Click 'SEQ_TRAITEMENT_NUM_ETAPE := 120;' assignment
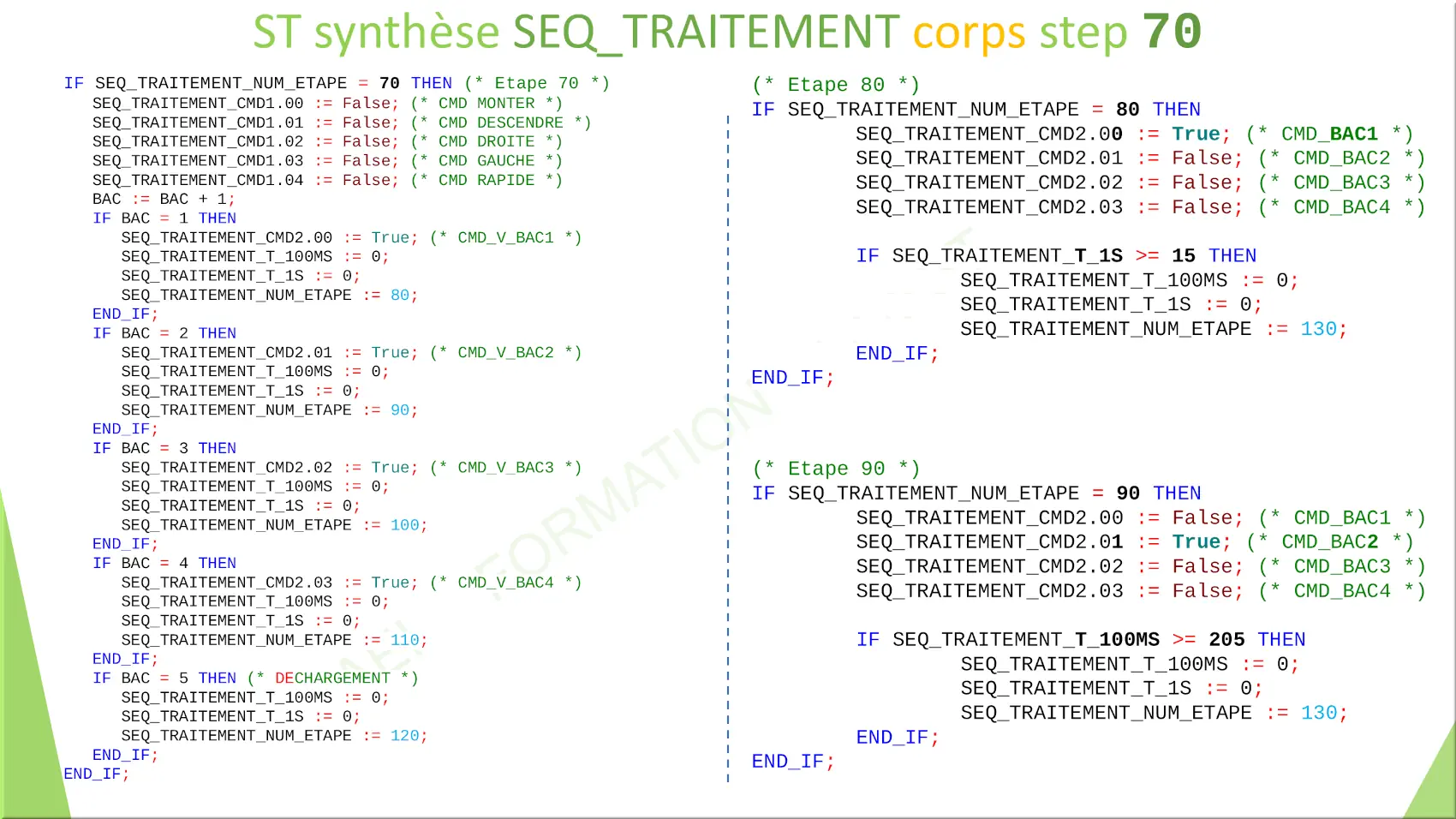The height and width of the screenshot is (819, 1456). coord(274,735)
